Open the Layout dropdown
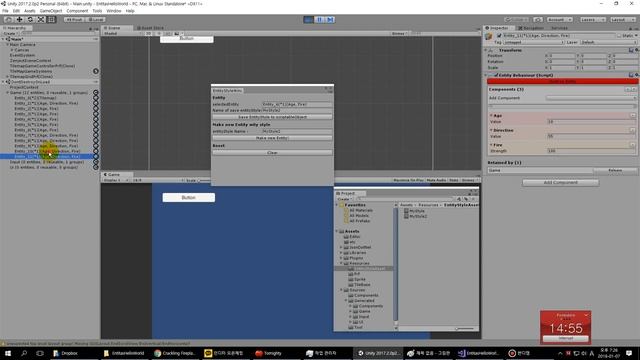Screen dimensions: 640x360 tap(622, 20)
